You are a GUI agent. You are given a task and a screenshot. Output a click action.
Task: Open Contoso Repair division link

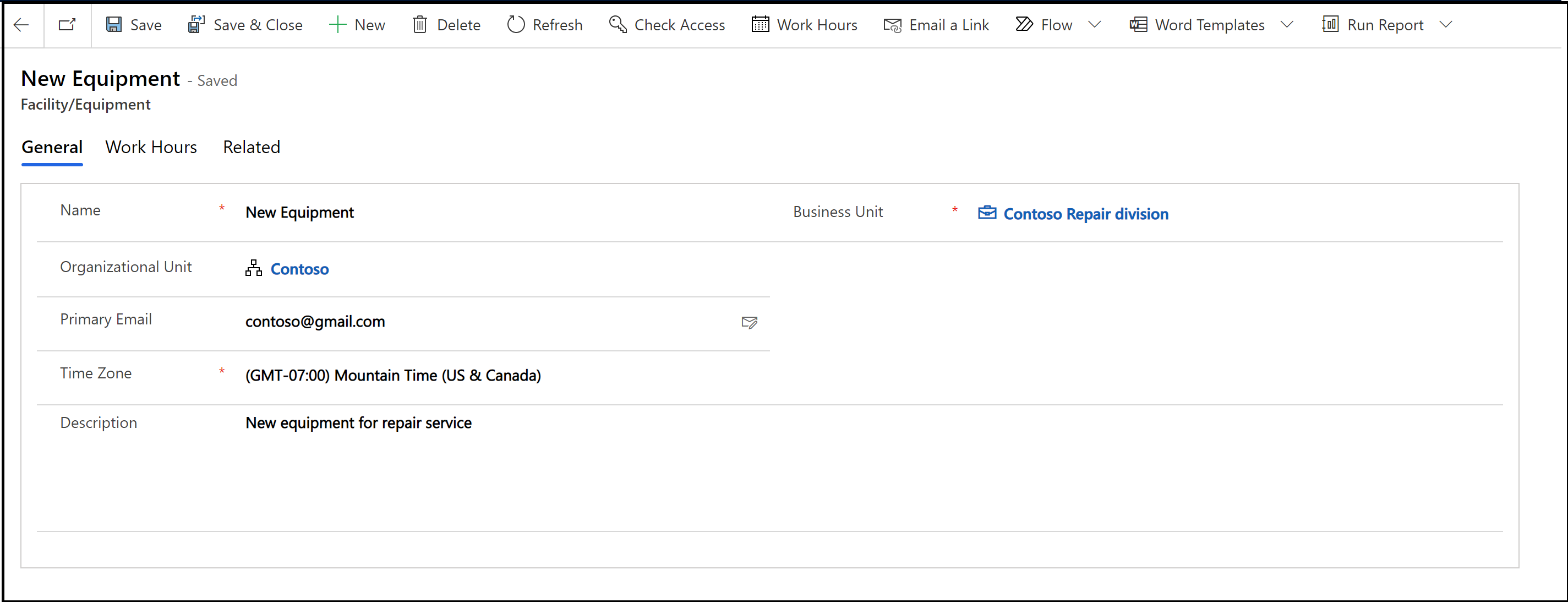click(x=1085, y=213)
